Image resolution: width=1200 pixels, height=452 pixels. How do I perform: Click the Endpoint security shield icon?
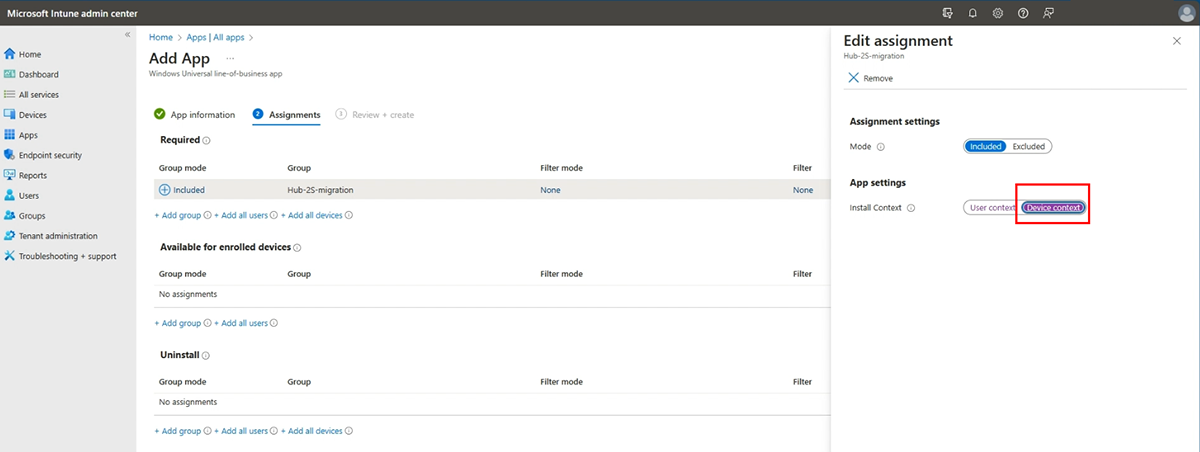point(10,155)
